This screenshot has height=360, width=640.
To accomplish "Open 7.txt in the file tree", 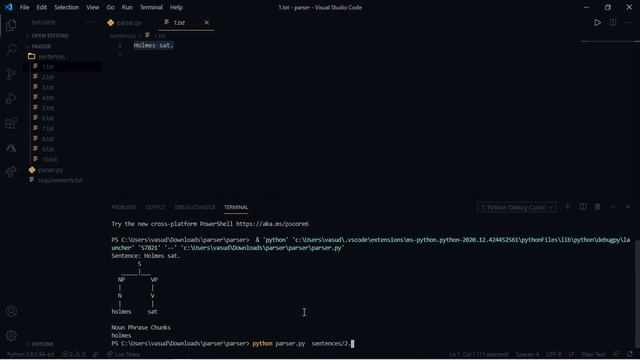I will coord(48,129).
